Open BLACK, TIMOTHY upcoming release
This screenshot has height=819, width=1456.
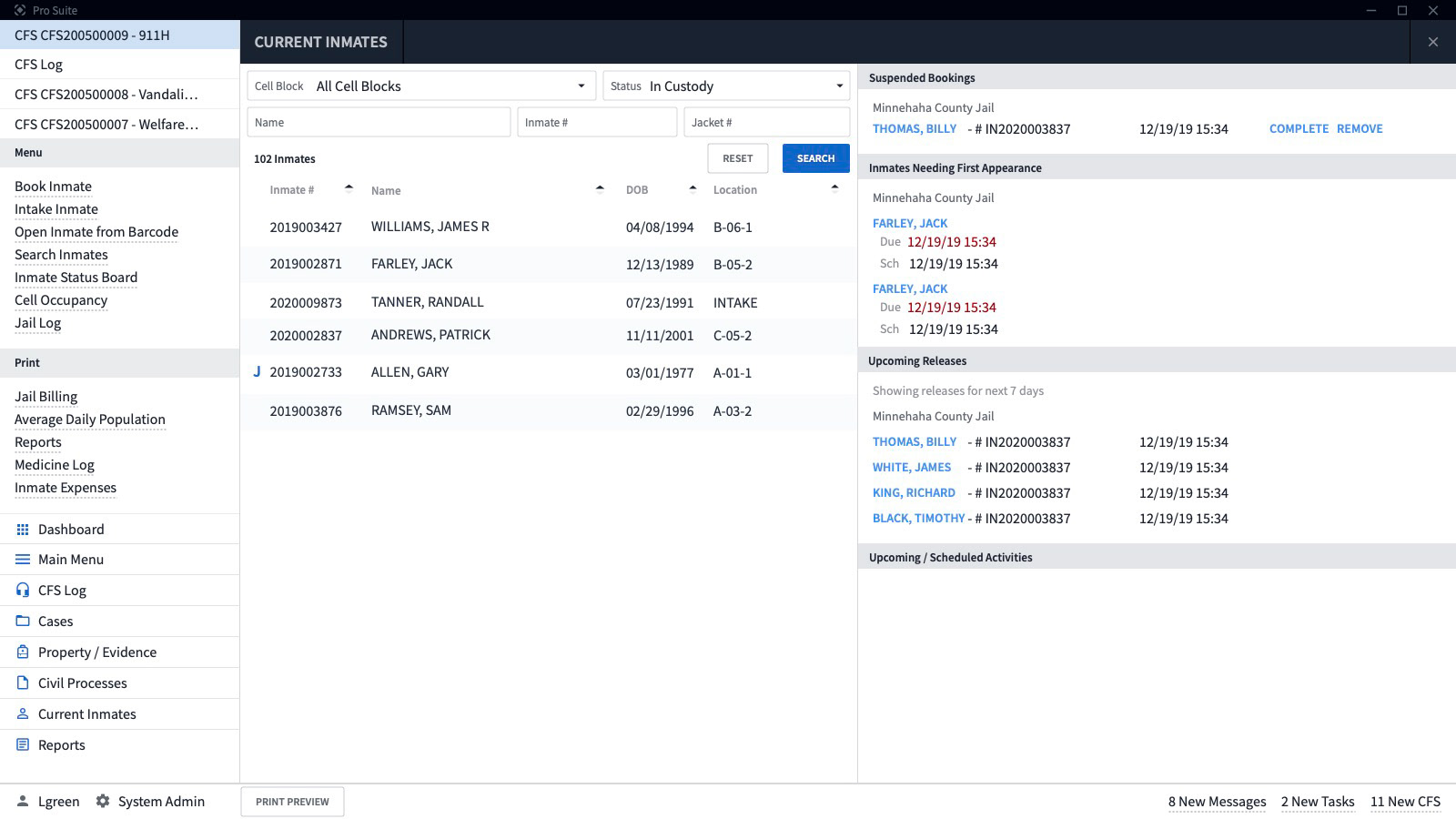tap(918, 519)
